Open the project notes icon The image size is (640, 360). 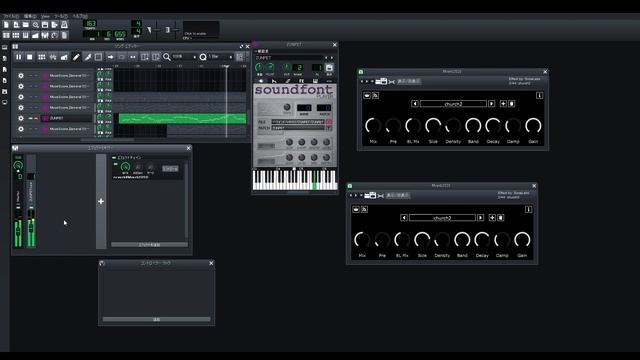(64, 36)
